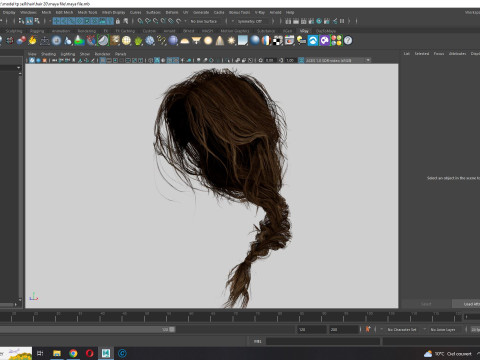Click Focus in the Attribute Editor menu

pos(439,53)
